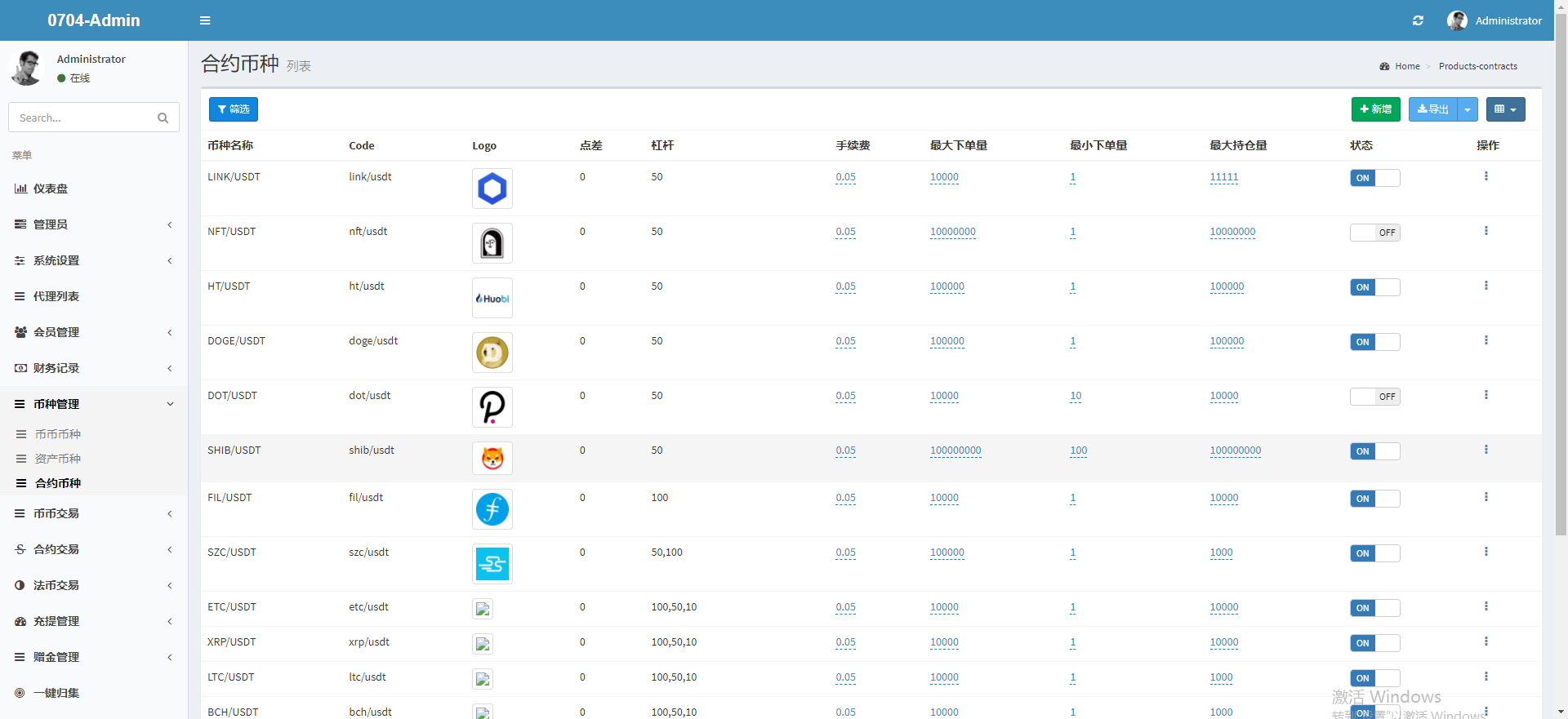Edit DOT/USDT minimum order value 10
This screenshot has width=1568, height=719.
pyautogui.click(x=1076, y=396)
